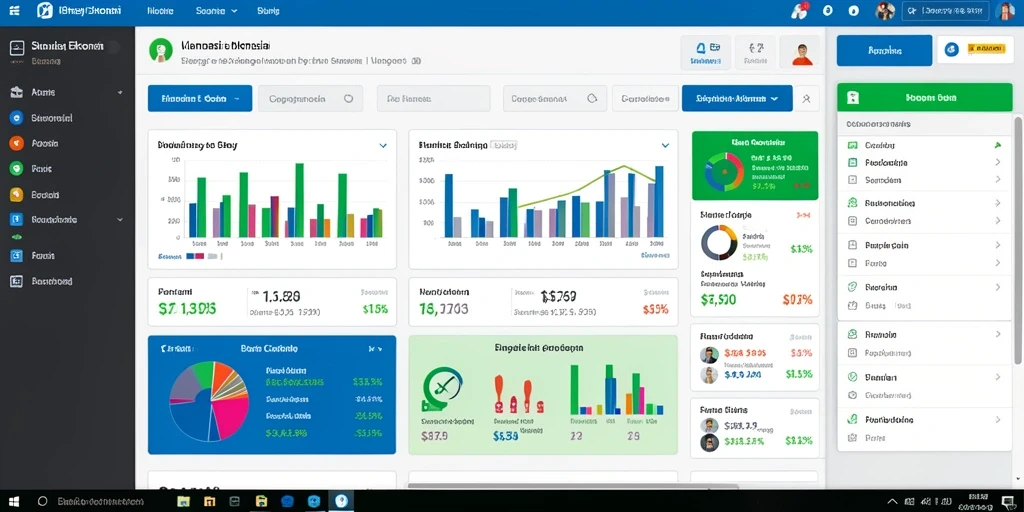Screen dimensions: 1024x512
Task: Click the yellow square sidebar icon
Action: [x=17, y=195]
